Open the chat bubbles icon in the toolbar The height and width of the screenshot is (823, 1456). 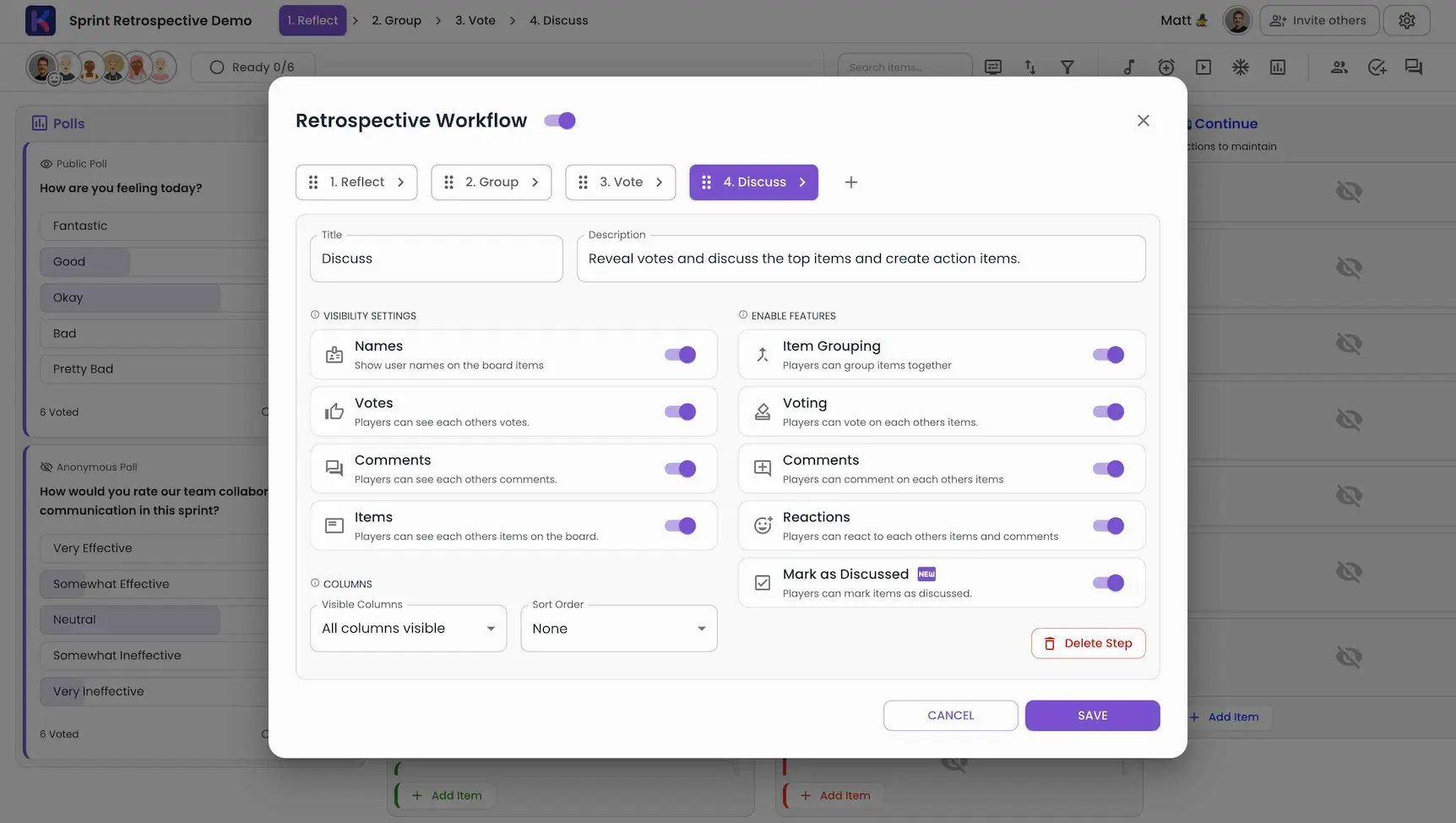coord(1414,67)
